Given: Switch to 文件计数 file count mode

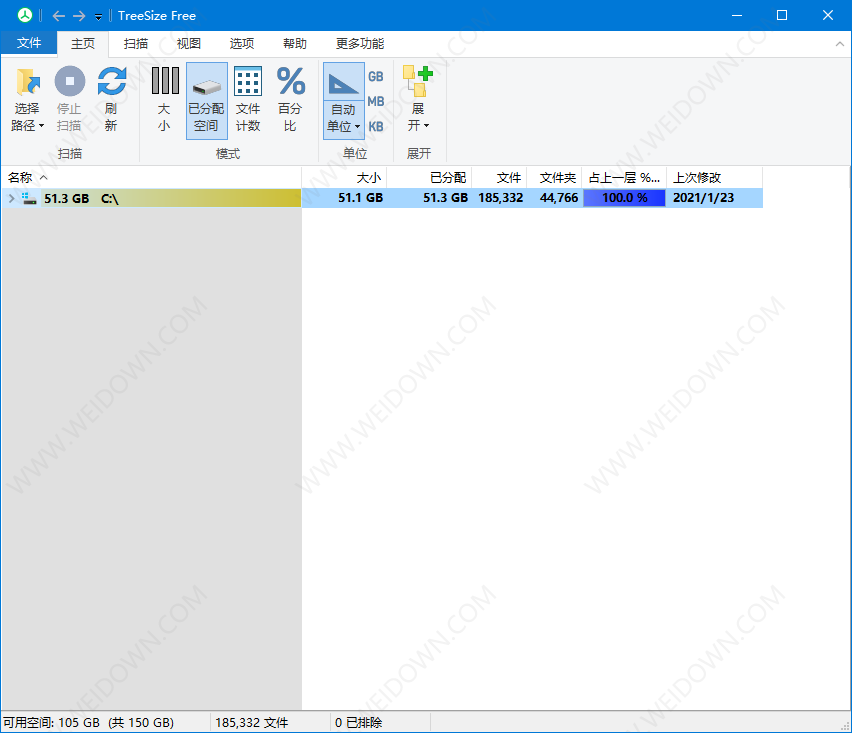Looking at the screenshot, I should (x=248, y=100).
